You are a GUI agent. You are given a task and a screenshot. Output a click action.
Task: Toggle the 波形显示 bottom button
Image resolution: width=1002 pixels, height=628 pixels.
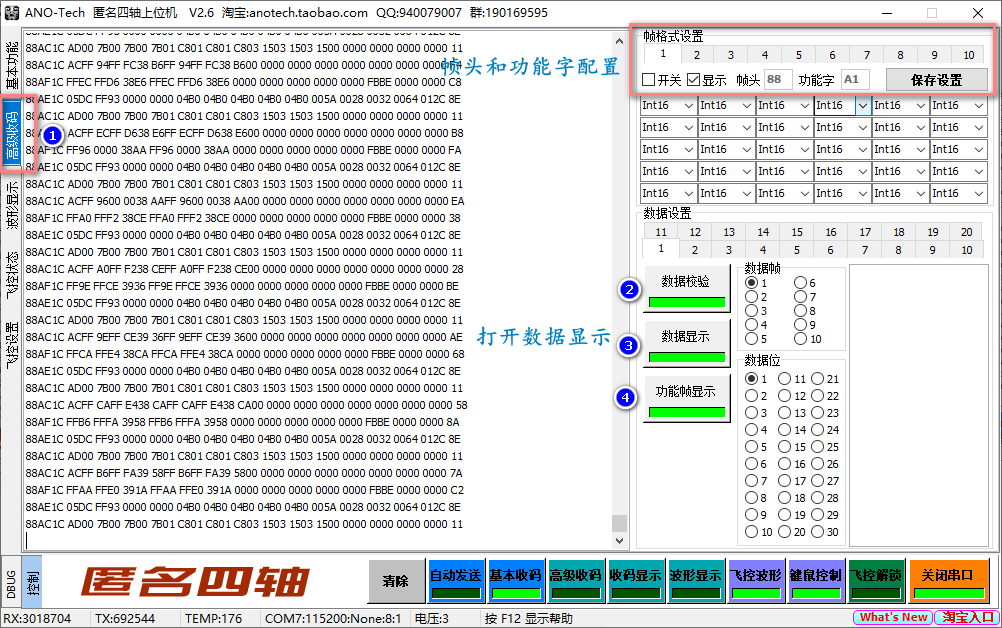[695, 581]
